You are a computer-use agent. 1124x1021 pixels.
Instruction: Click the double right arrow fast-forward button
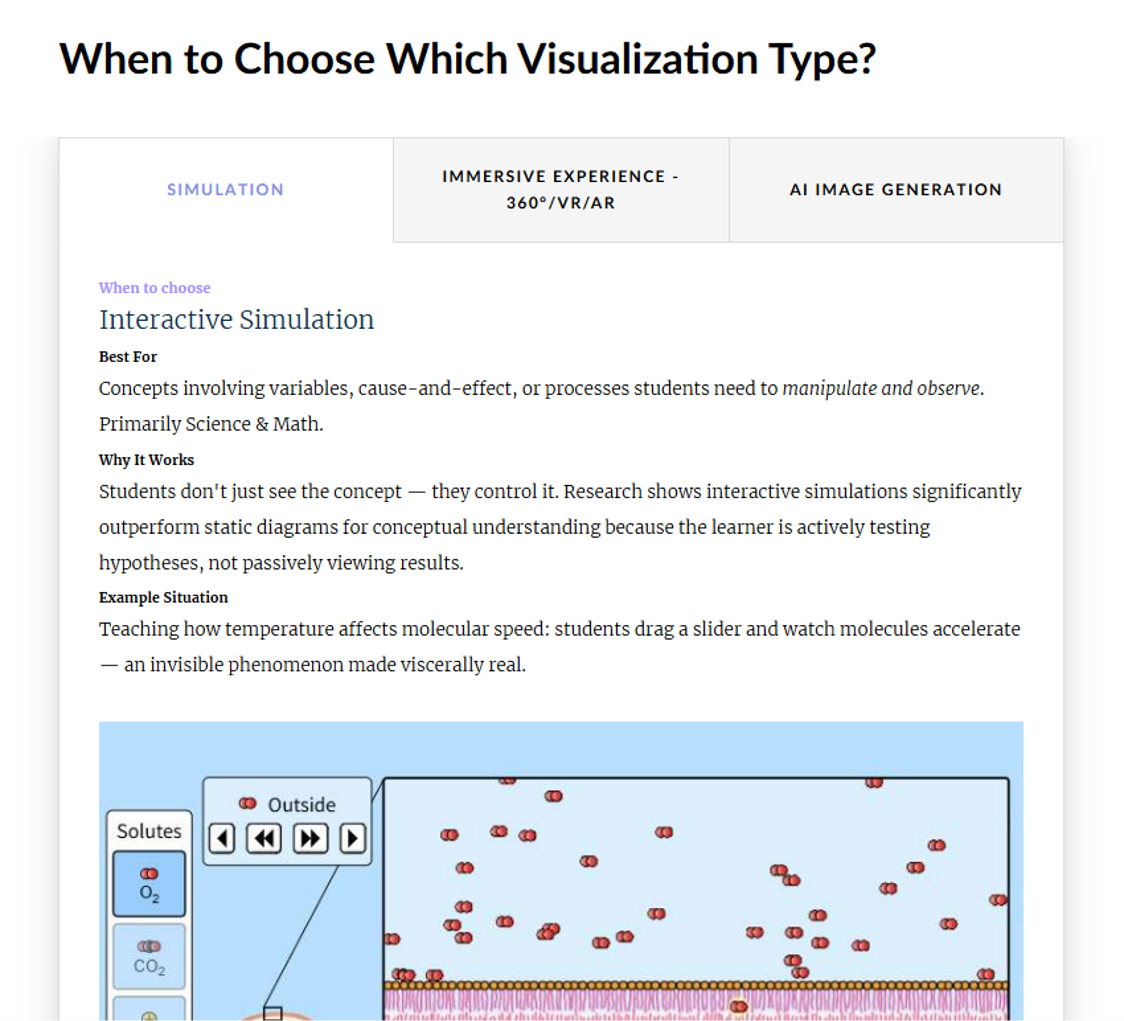coord(310,838)
